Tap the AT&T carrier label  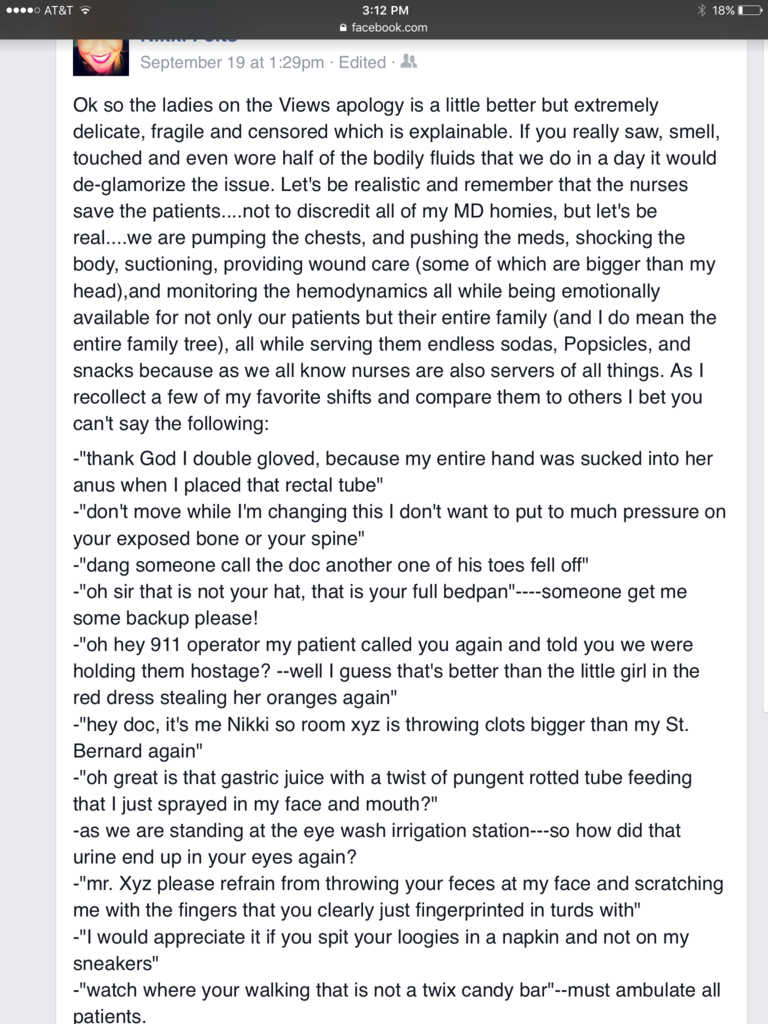(x=59, y=10)
